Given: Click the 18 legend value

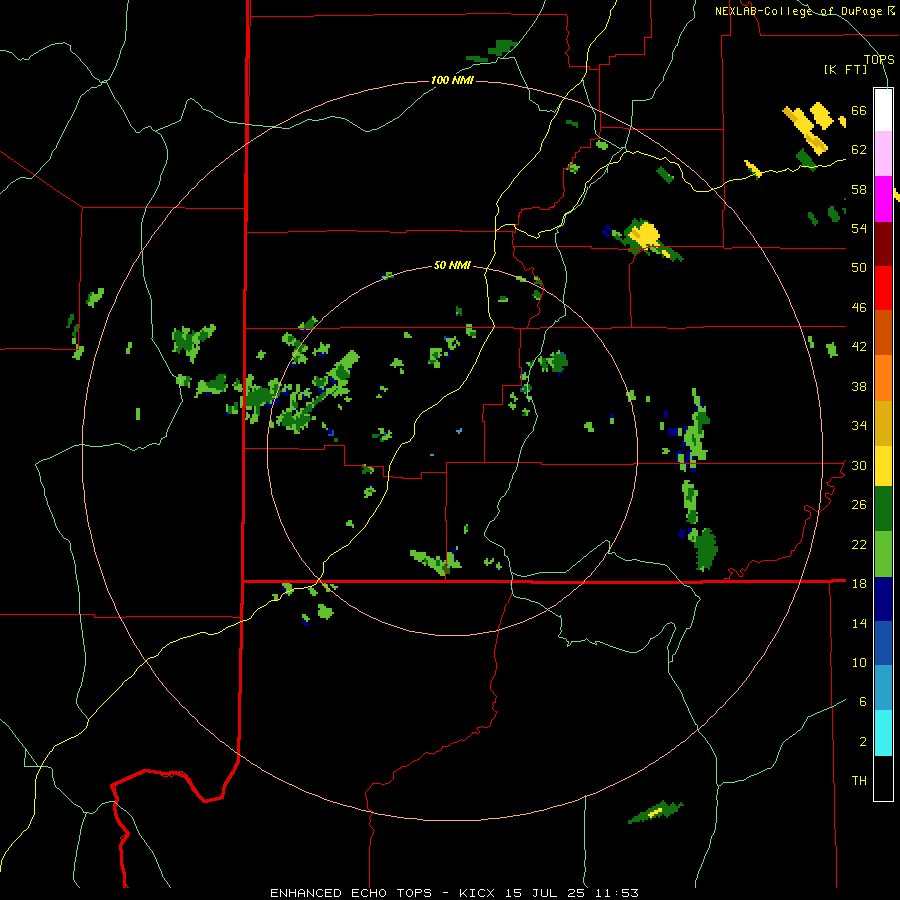Looking at the screenshot, I should click(859, 584).
